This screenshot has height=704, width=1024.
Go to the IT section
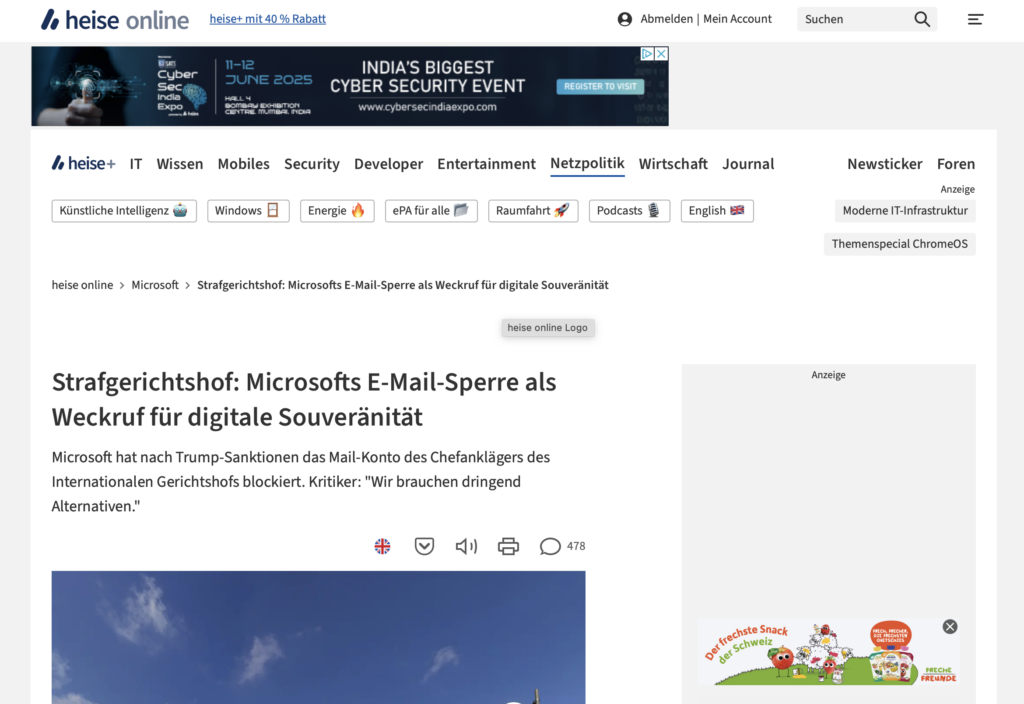tap(136, 164)
